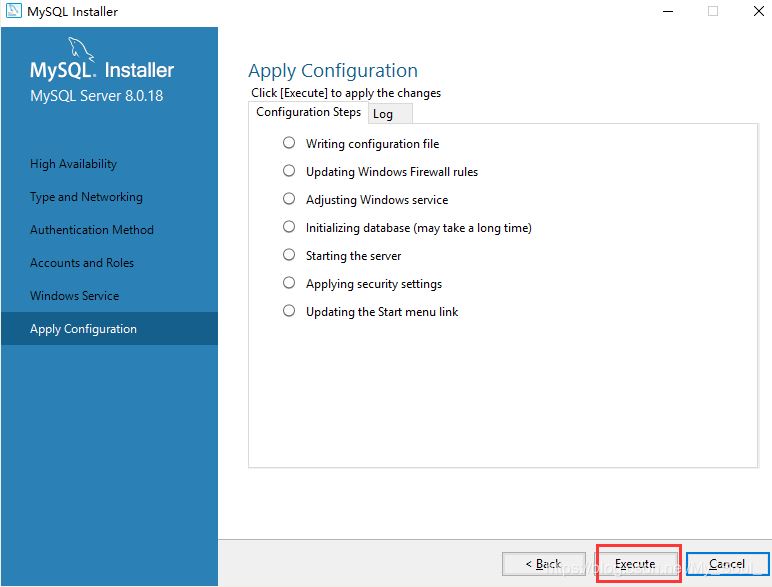This screenshot has width=772, height=587.
Task: Select the Updating Windows Firewall rules indicator
Action: coord(289,171)
